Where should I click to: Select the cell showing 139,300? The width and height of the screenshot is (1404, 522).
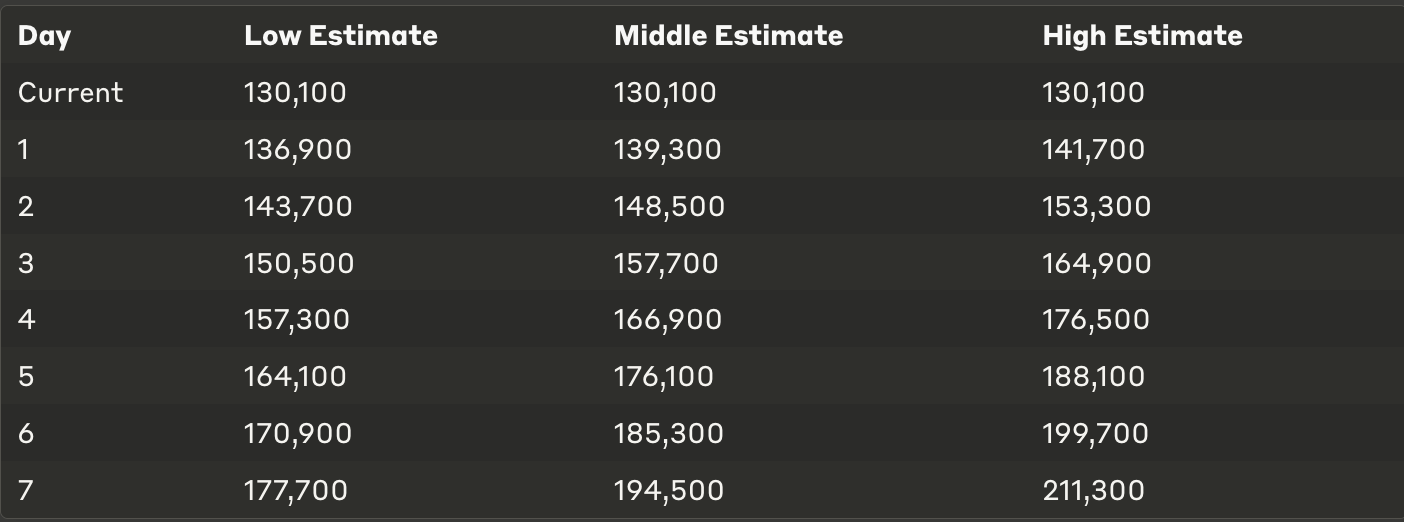click(x=667, y=150)
